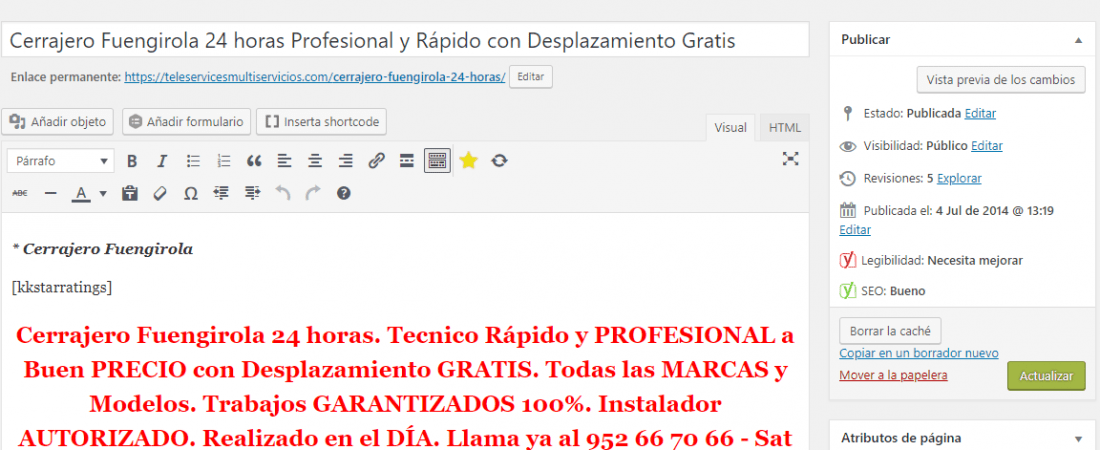The width and height of the screenshot is (1100, 450).
Task: Edit the publication date
Action: click(x=854, y=230)
